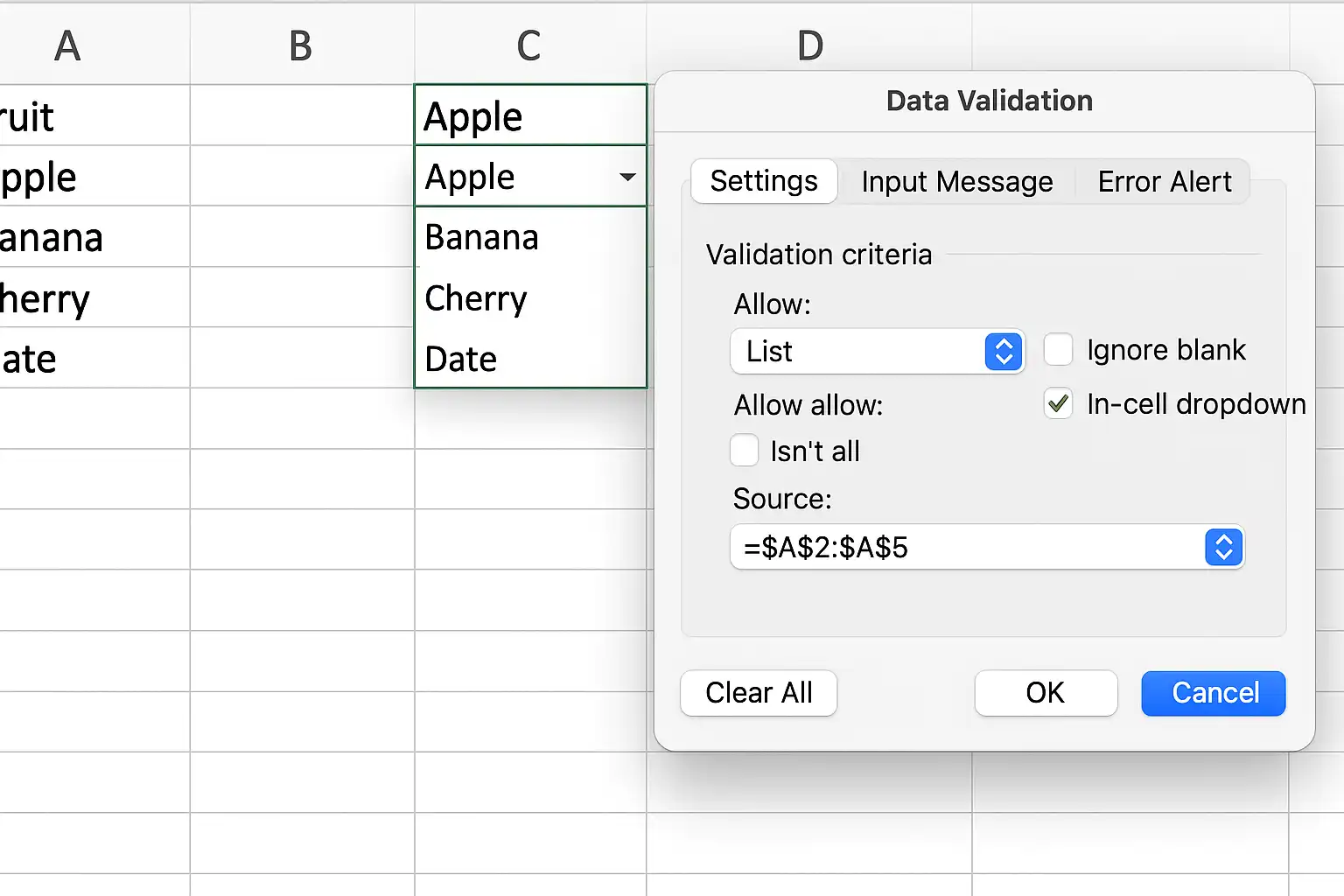The image size is (1344, 896).
Task: Click the Source field range selector icon
Action: click(1224, 548)
